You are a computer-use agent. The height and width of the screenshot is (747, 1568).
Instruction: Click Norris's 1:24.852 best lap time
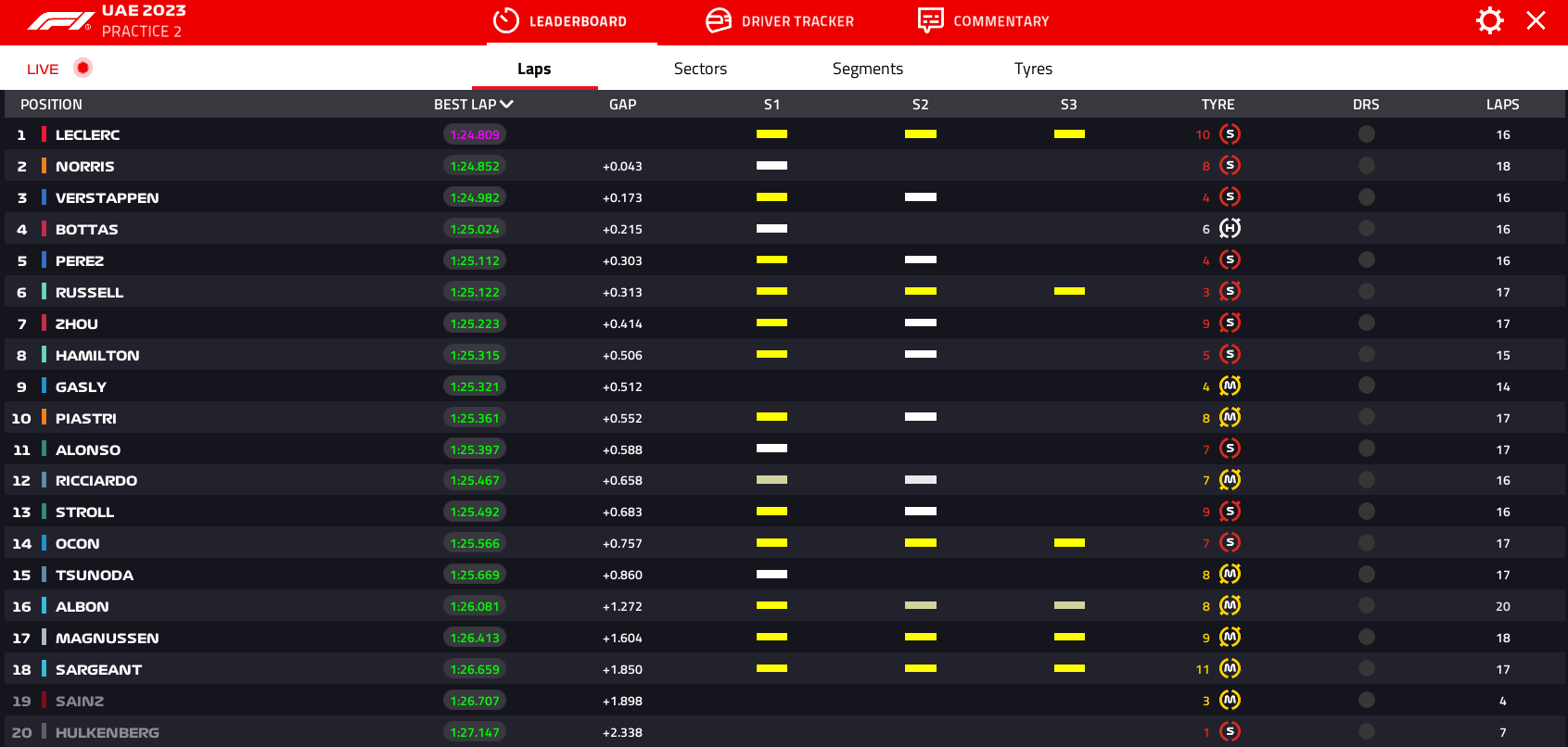[475, 166]
